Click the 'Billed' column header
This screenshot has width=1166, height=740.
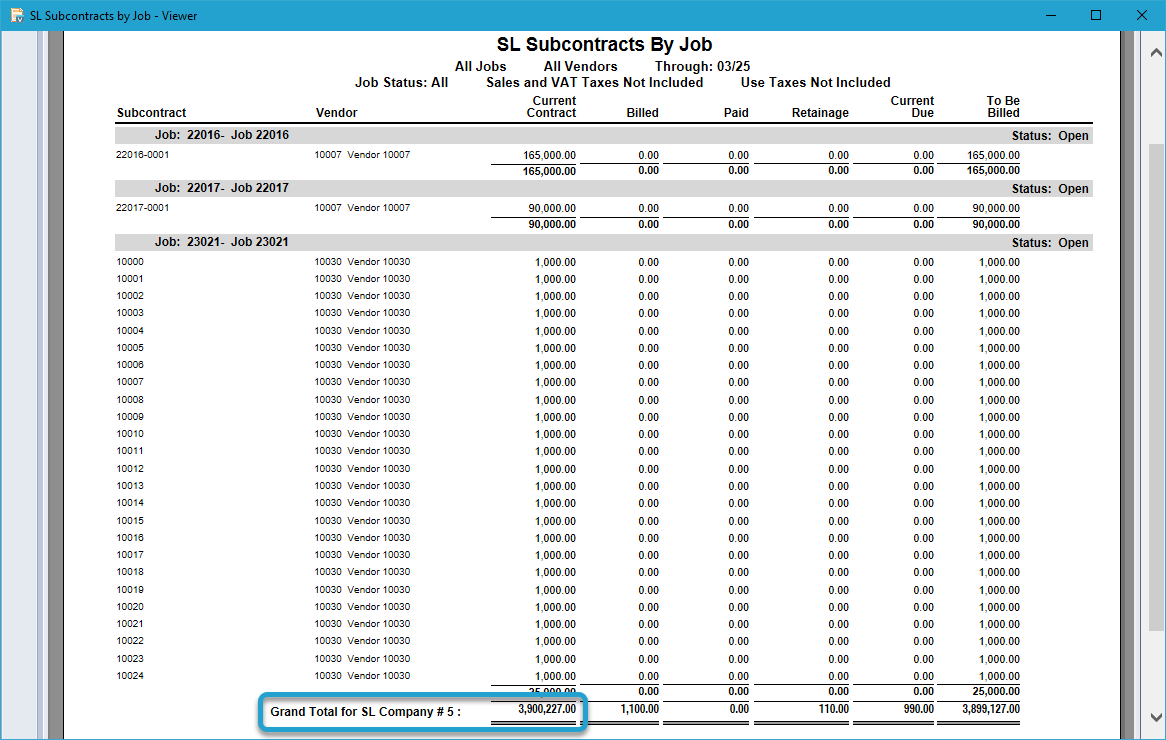pos(642,113)
